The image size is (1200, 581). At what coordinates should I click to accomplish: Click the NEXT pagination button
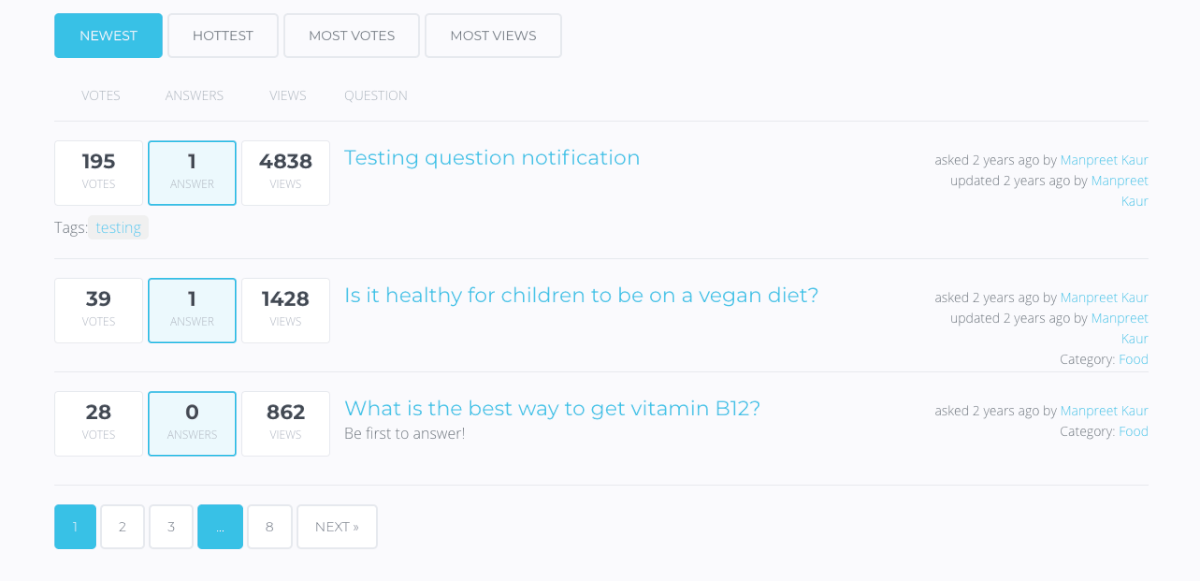pyautogui.click(x=336, y=526)
